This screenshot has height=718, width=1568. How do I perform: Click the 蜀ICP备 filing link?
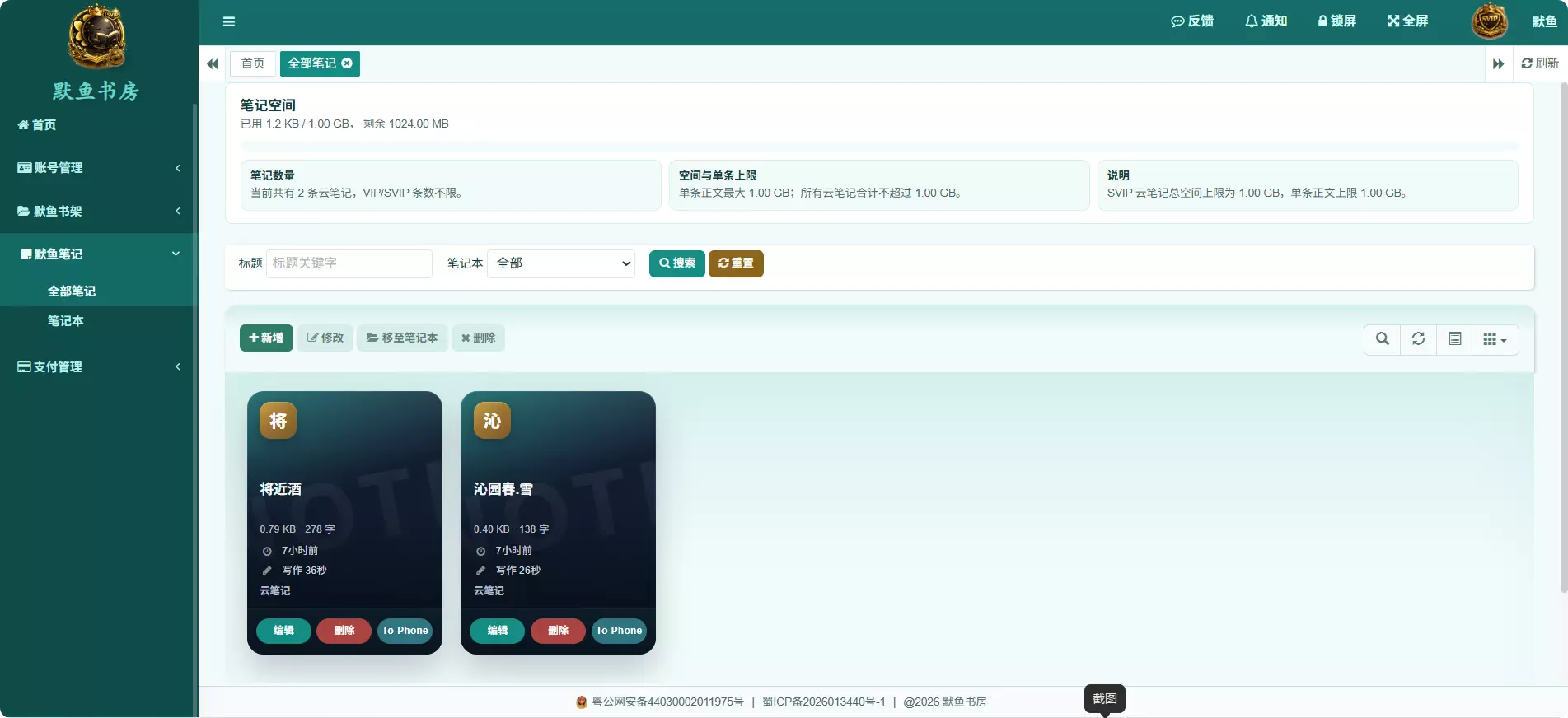[x=824, y=702]
